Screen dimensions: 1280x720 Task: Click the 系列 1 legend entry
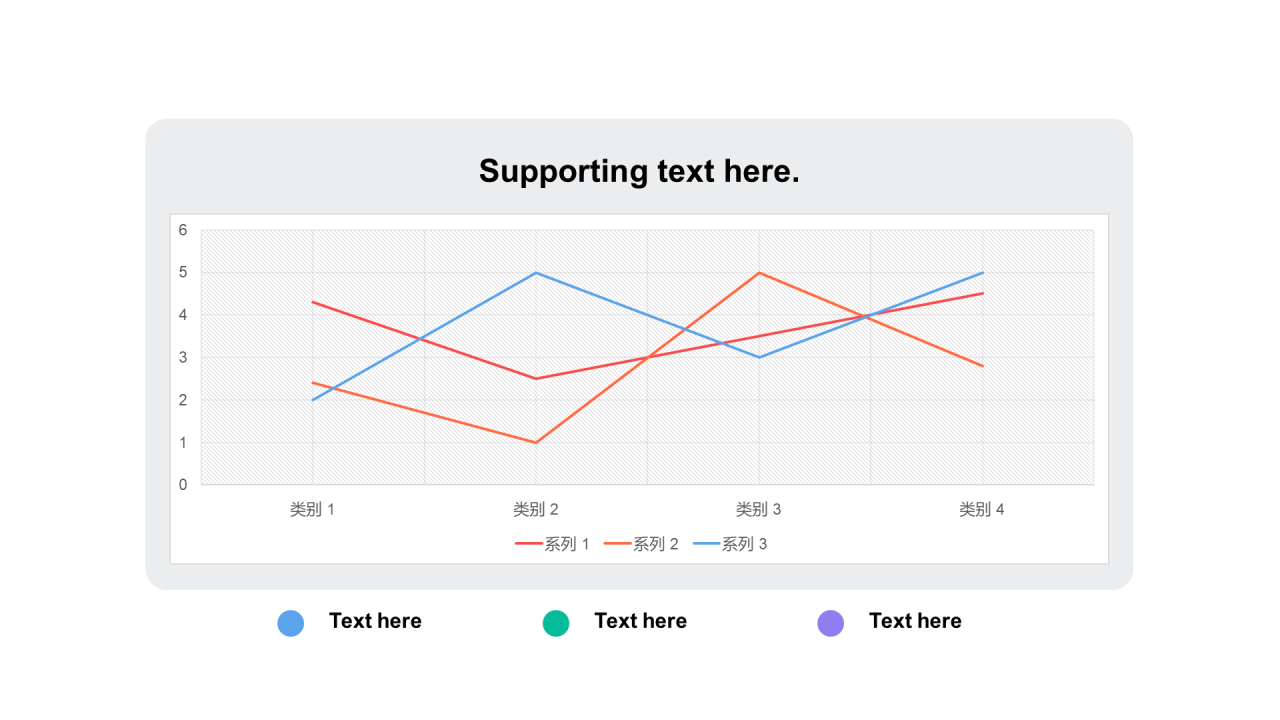tap(552, 544)
